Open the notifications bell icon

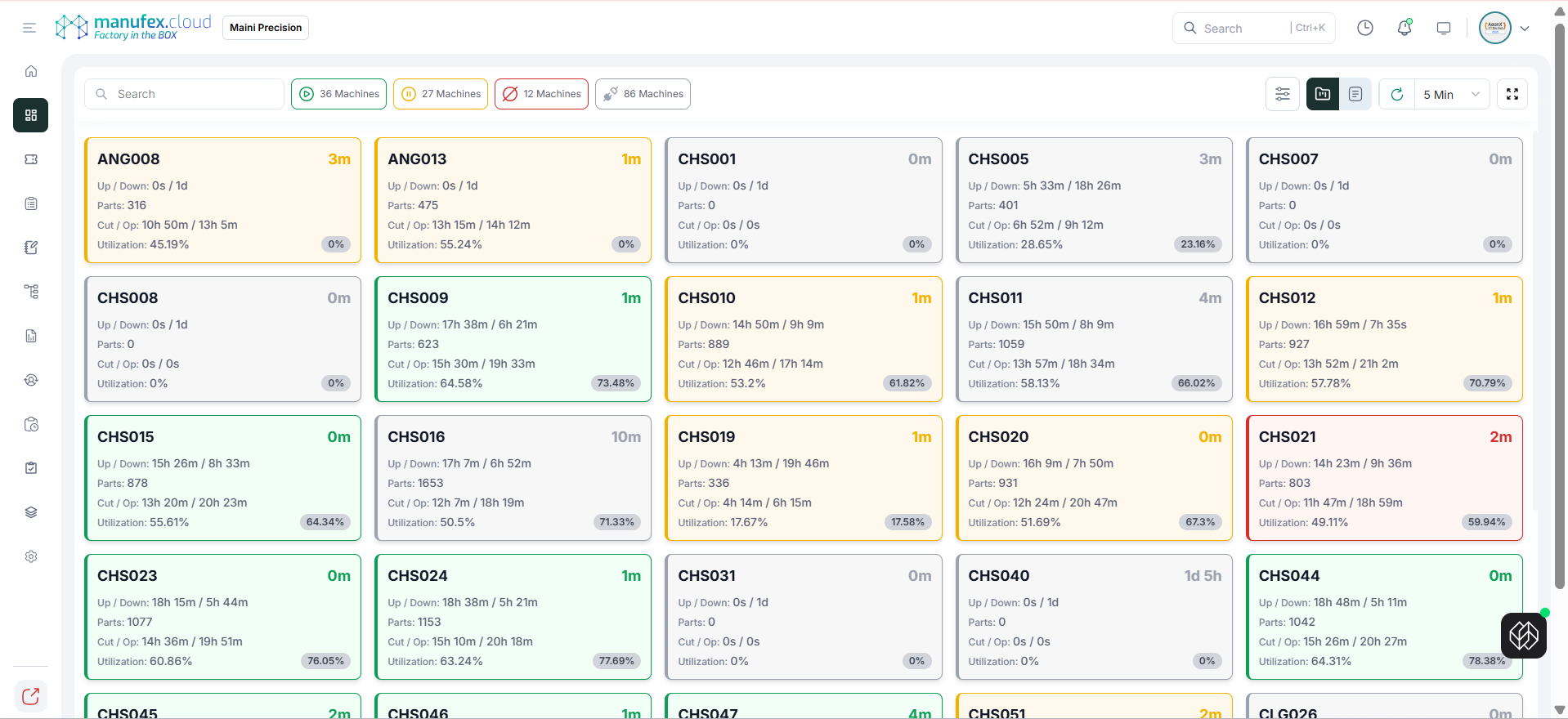tap(1404, 28)
